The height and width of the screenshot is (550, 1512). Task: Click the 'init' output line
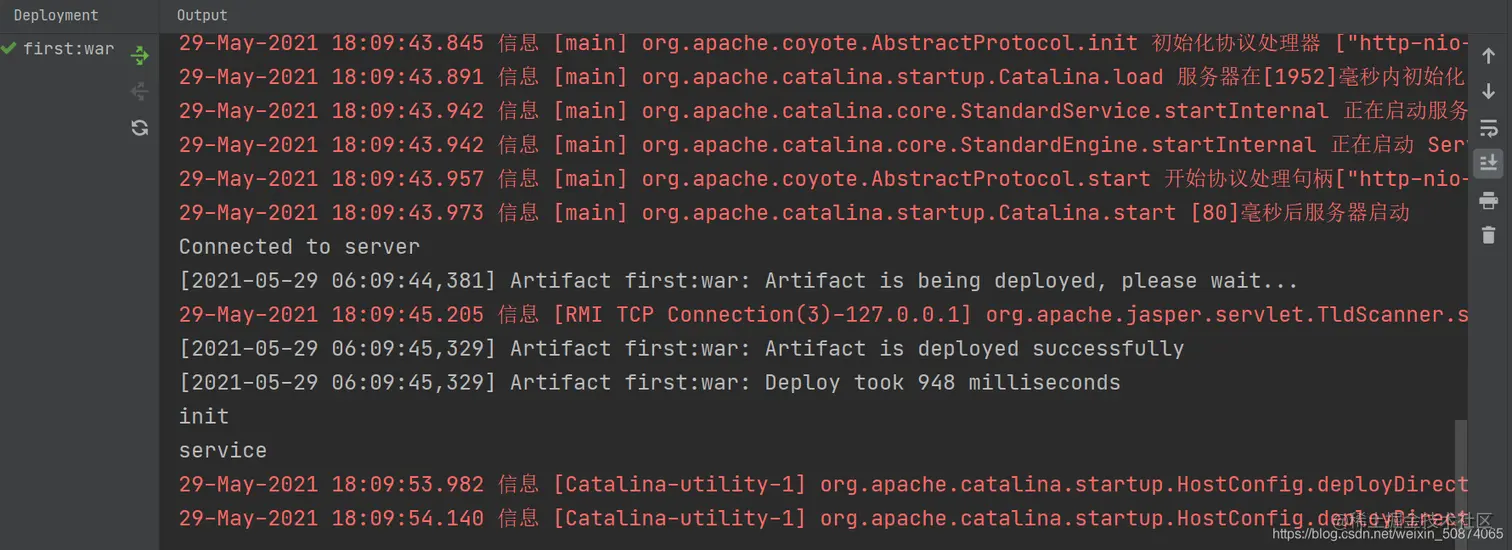click(204, 416)
